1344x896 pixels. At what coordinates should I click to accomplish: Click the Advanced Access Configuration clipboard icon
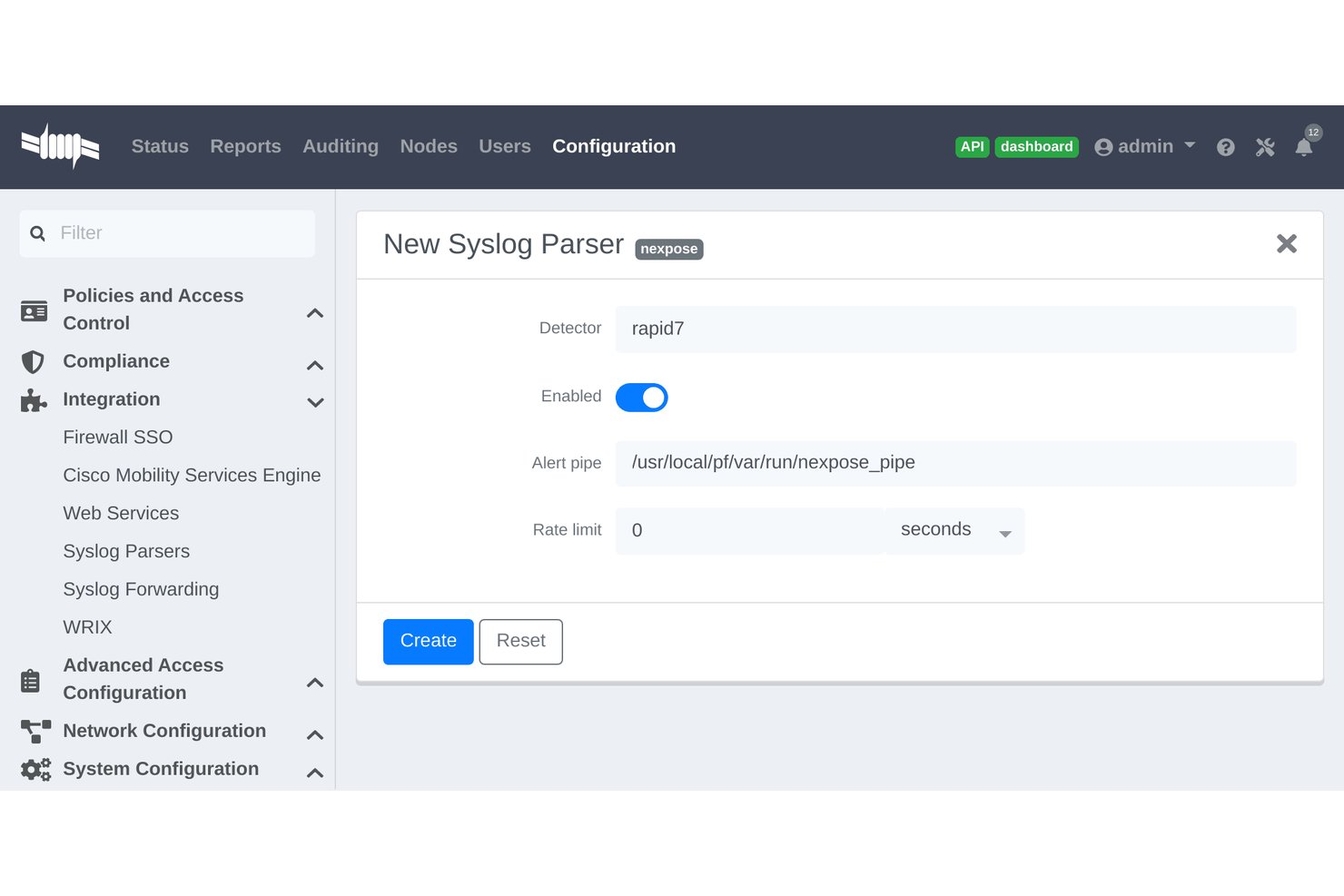click(x=30, y=680)
